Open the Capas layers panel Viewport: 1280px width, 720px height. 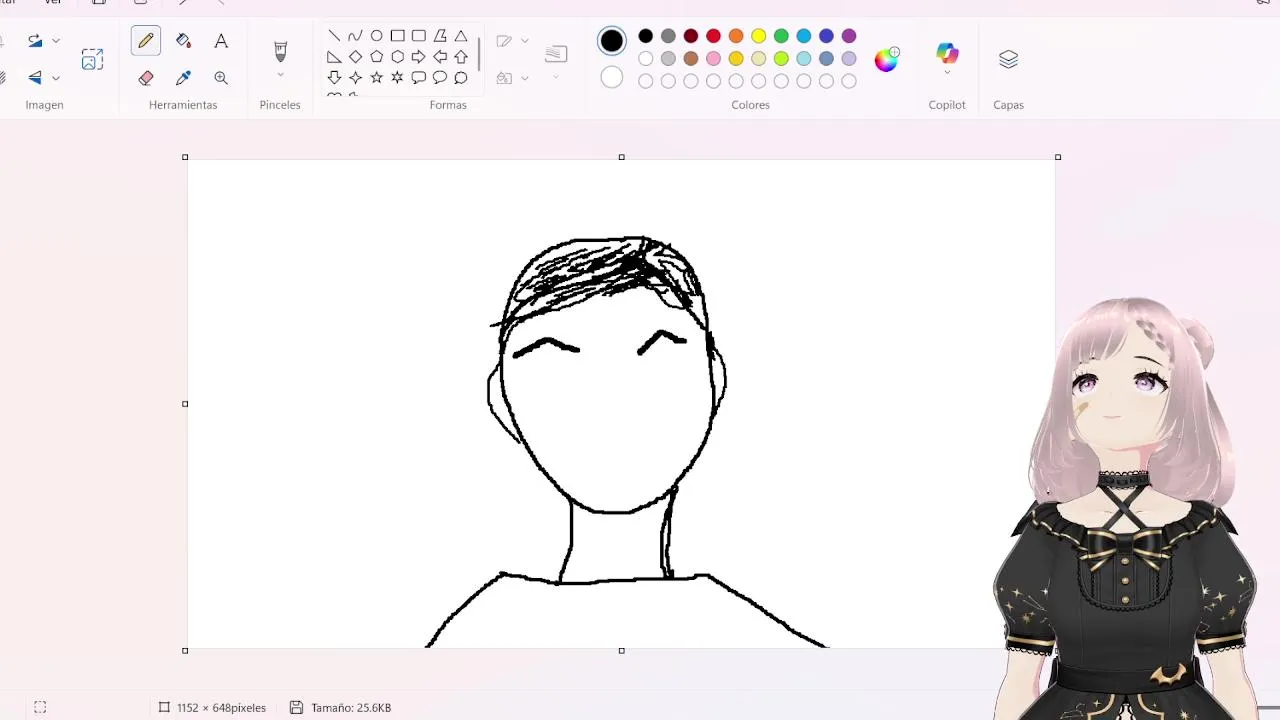[1008, 60]
